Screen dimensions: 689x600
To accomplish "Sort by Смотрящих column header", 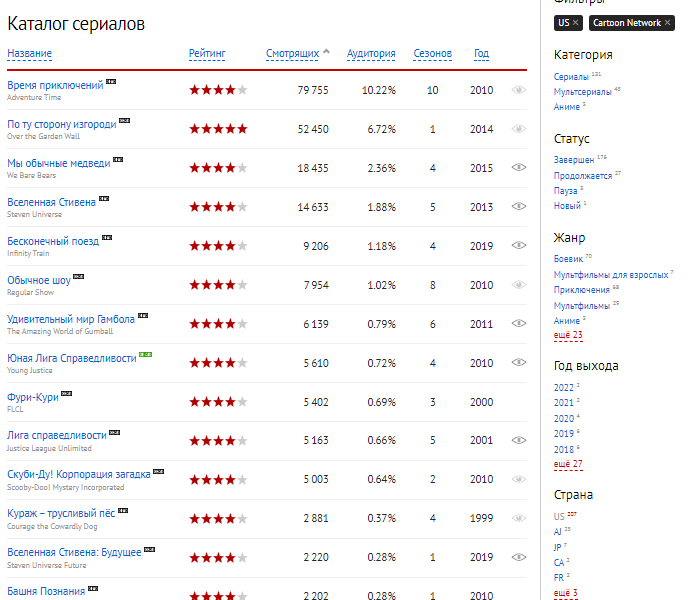I will (x=293, y=54).
